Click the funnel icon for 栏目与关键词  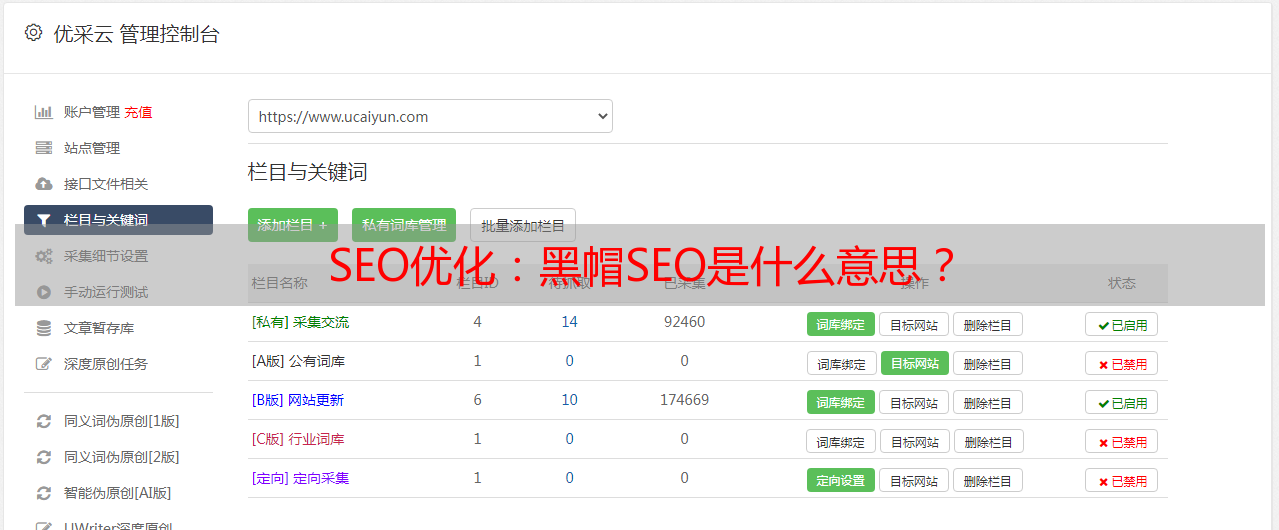point(43,220)
